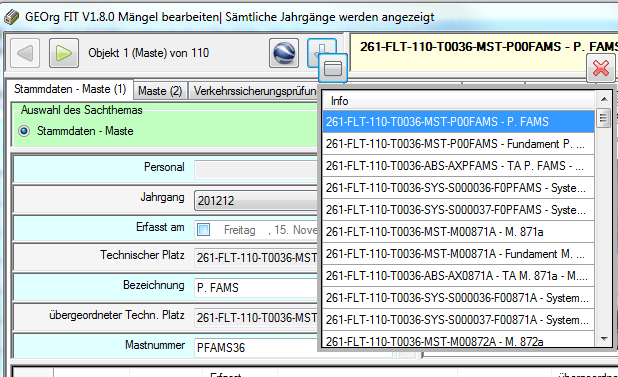Screen dimensions: 618x377
Task: Go to next object with green arrow
Action: tap(64, 53)
